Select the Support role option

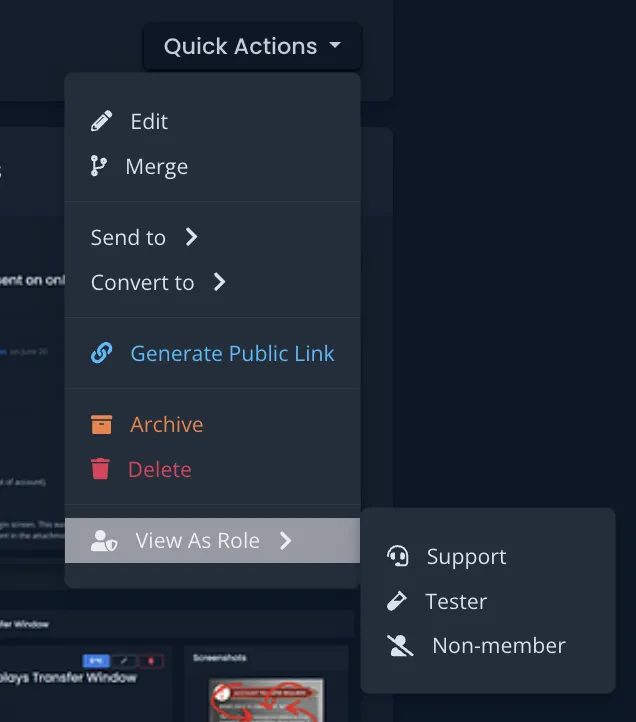[x=466, y=557]
